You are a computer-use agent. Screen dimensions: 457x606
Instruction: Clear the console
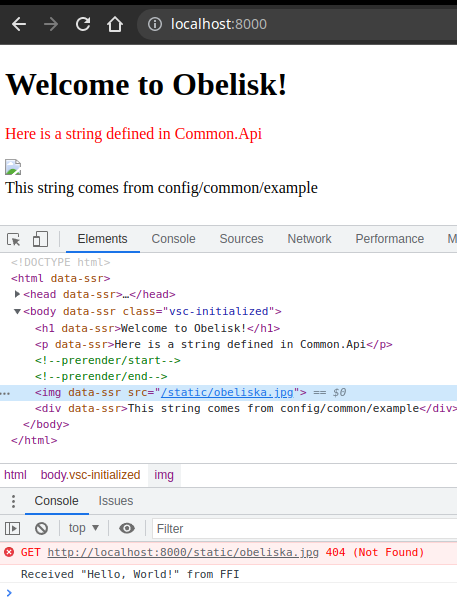click(41, 528)
